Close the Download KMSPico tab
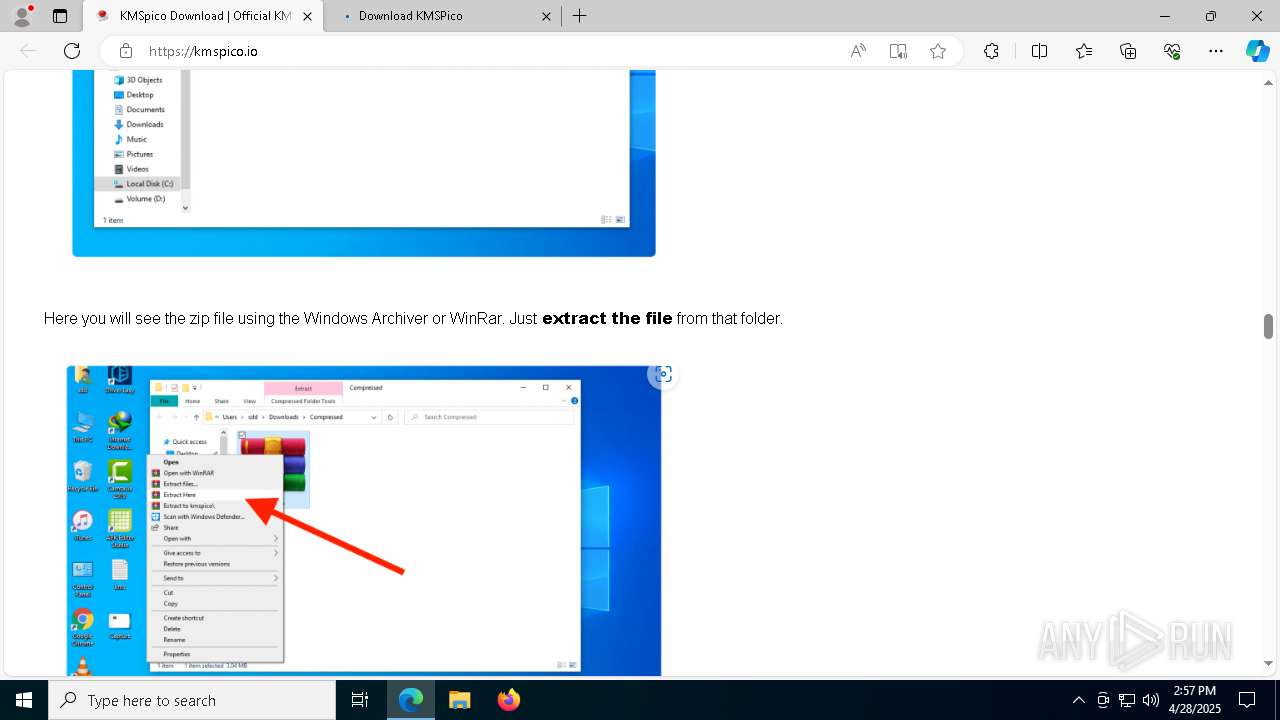Image resolution: width=1280 pixels, height=720 pixels. point(547,16)
